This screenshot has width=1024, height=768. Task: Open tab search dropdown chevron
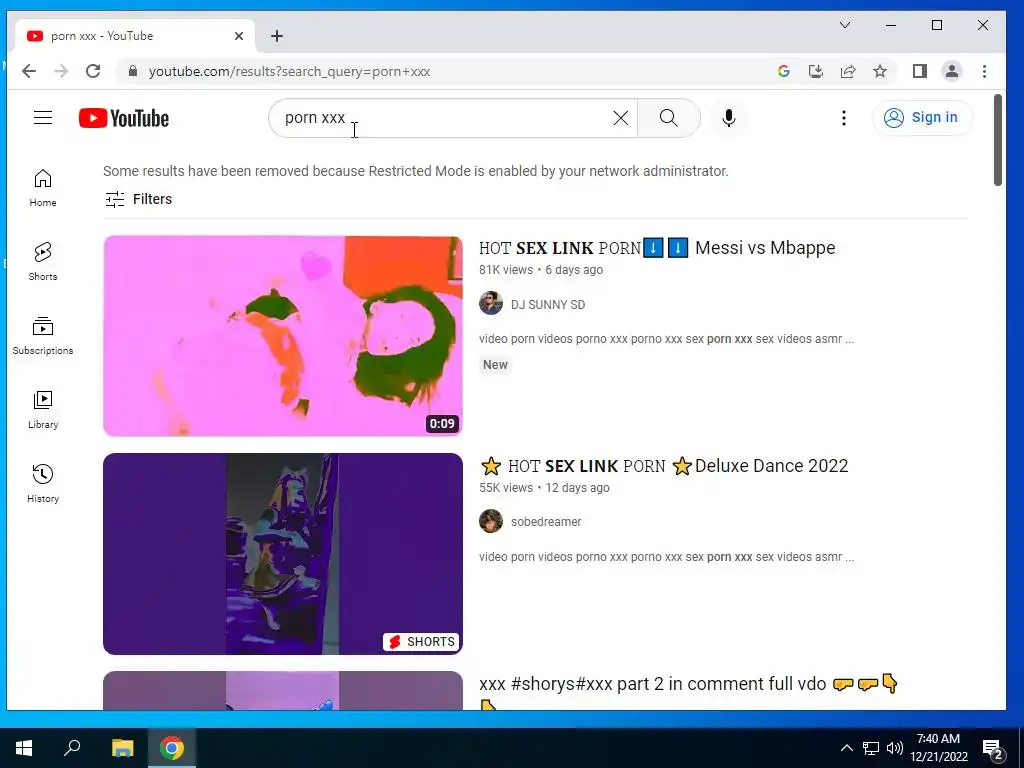(844, 25)
